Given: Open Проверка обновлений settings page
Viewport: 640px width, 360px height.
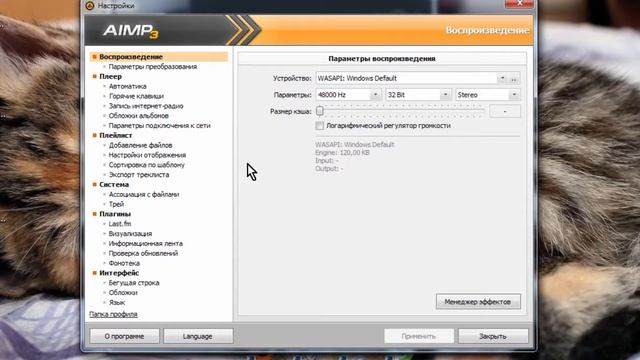Looking at the screenshot, I should [x=143, y=253].
